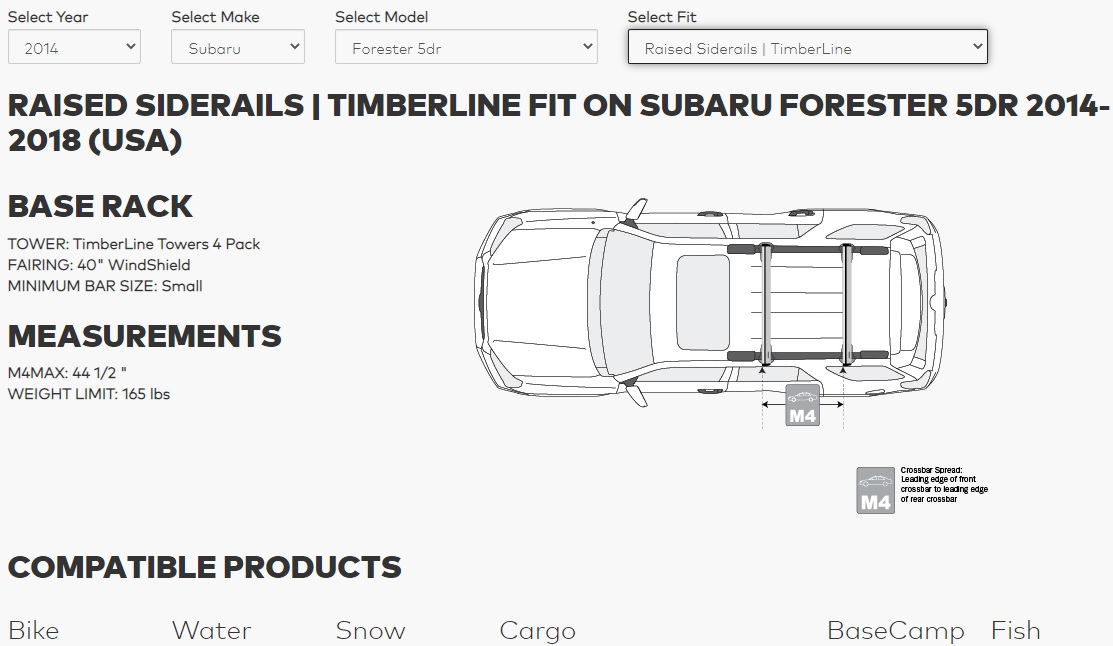The height and width of the screenshot is (646, 1113).
Task: Open the Select Make dropdown showing Subaru
Action: 238,47
